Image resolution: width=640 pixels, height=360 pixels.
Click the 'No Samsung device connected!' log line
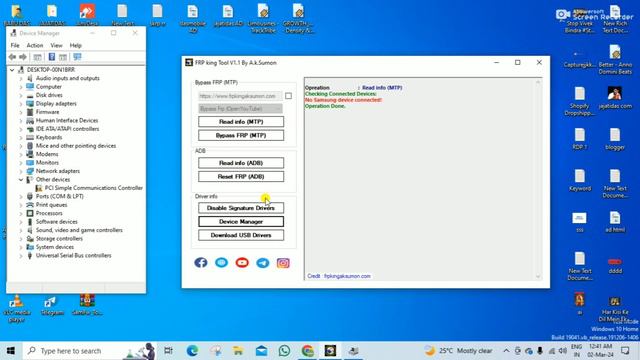343,100
